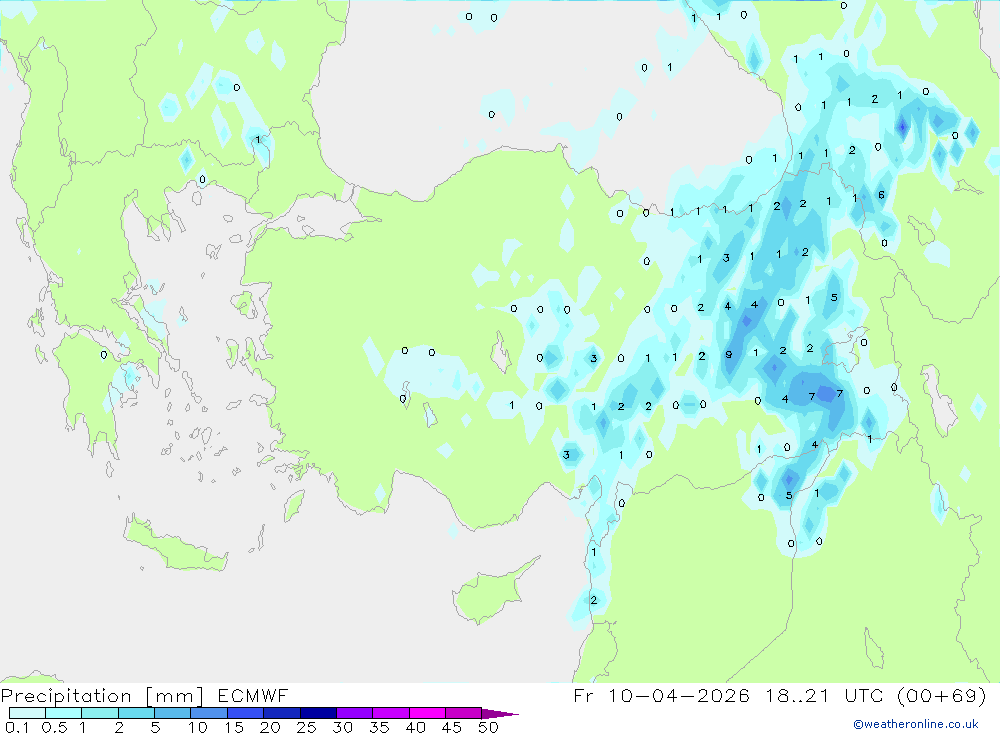
Task: Select the legend swatch between 0.5 and 1
Action: [64, 713]
